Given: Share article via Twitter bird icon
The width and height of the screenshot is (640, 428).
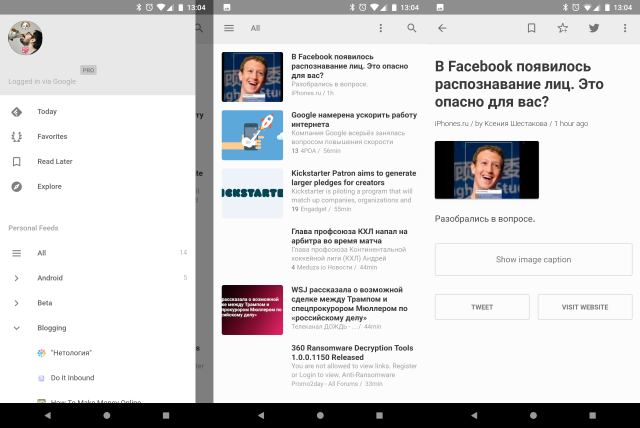Looking at the screenshot, I should [594, 28].
